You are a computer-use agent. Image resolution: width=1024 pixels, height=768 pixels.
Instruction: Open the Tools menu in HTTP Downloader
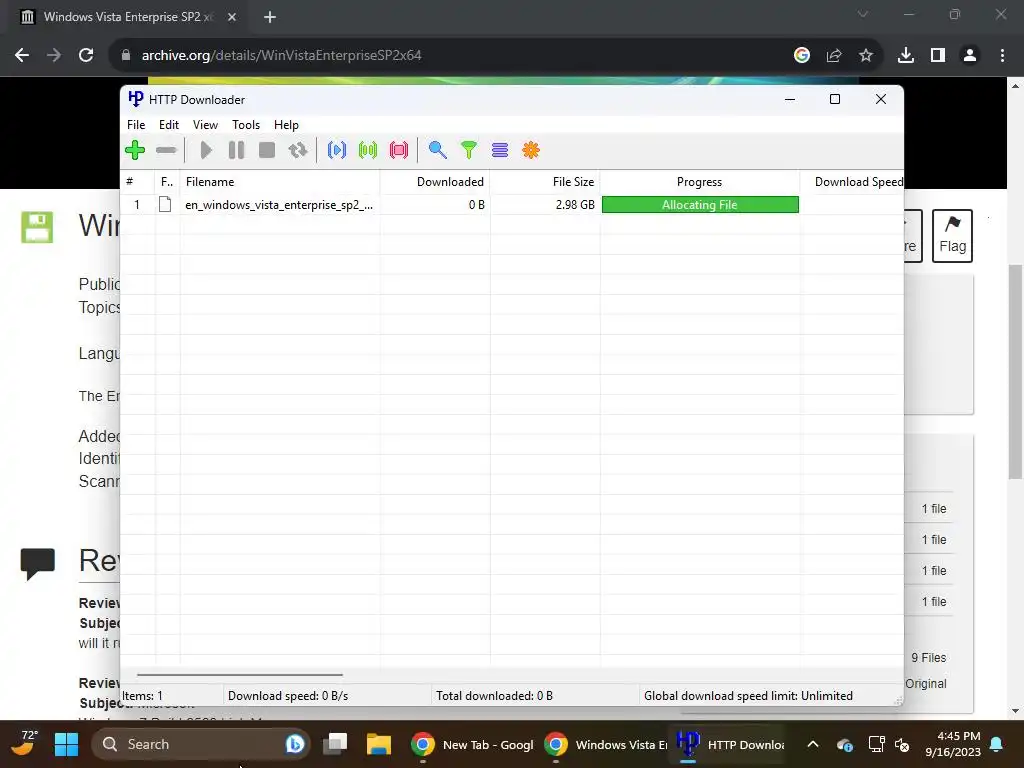point(246,125)
